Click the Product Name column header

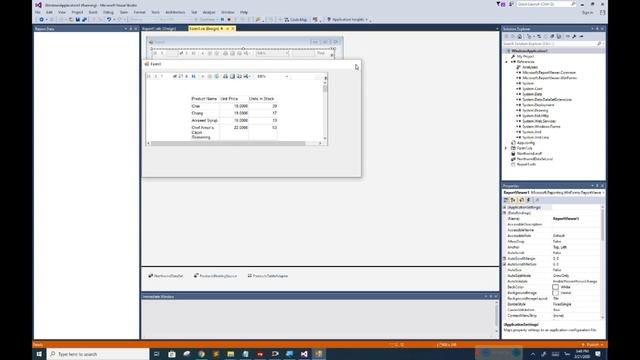pos(204,99)
